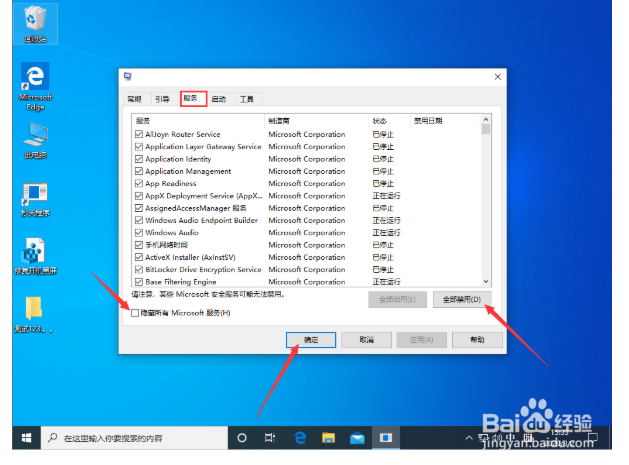Uncheck Application Identity checkbox

coord(139,159)
